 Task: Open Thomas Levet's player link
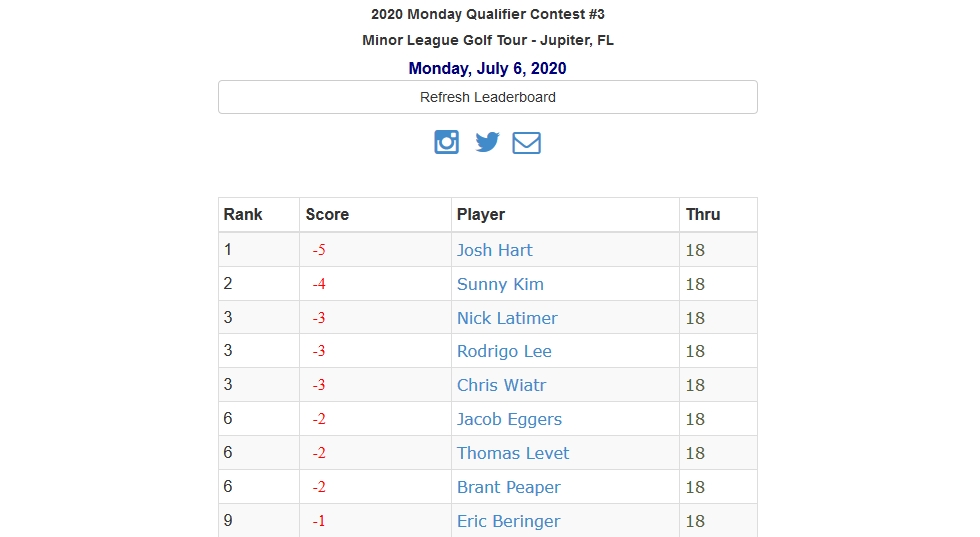click(x=513, y=453)
